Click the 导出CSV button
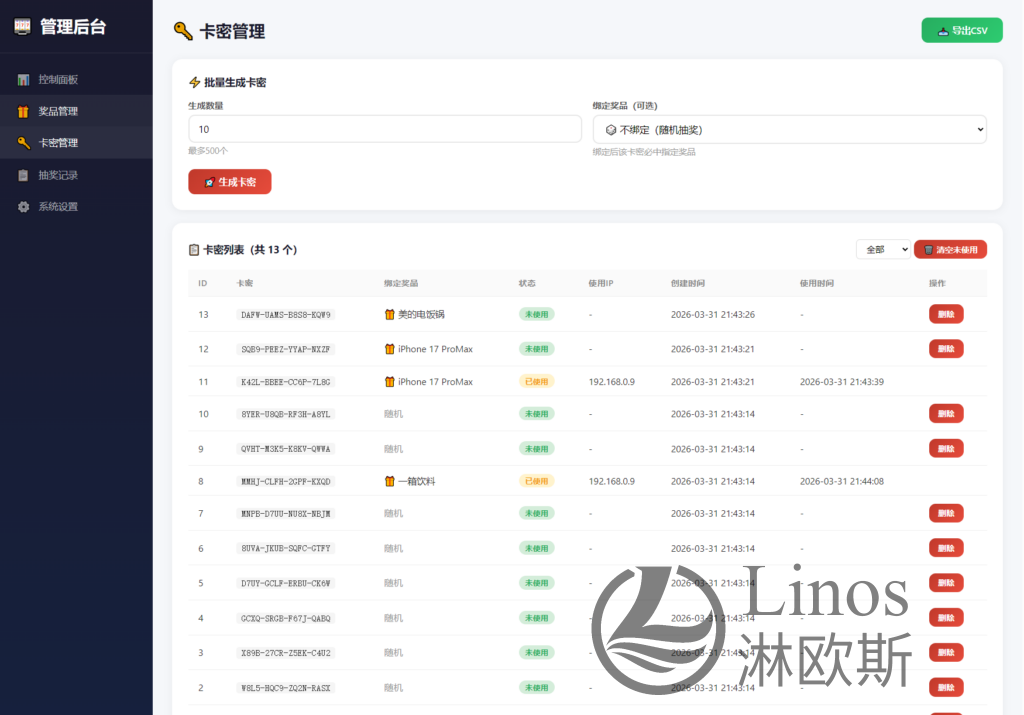 [x=962, y=30]
